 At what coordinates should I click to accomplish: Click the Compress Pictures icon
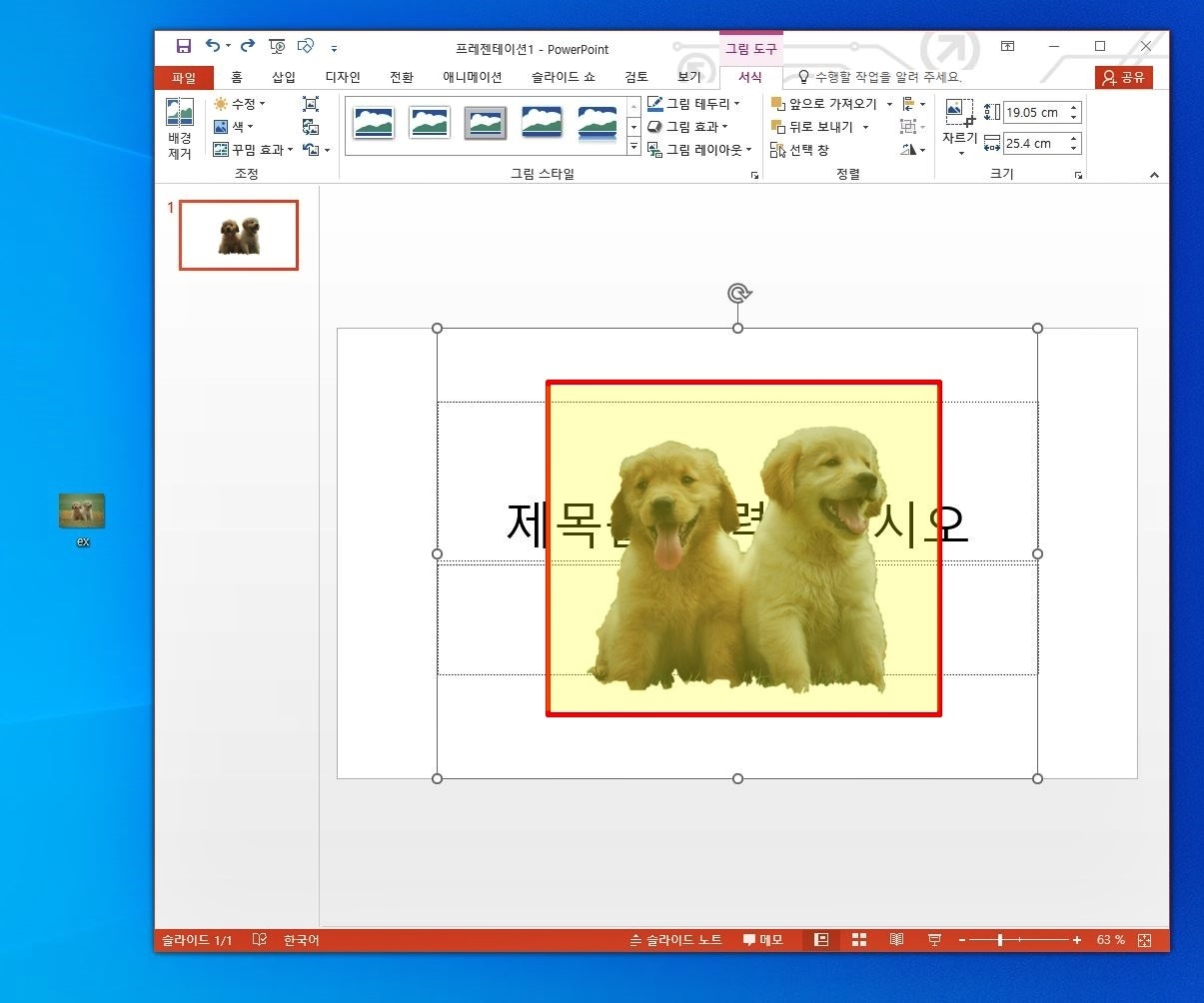(311, 104)
